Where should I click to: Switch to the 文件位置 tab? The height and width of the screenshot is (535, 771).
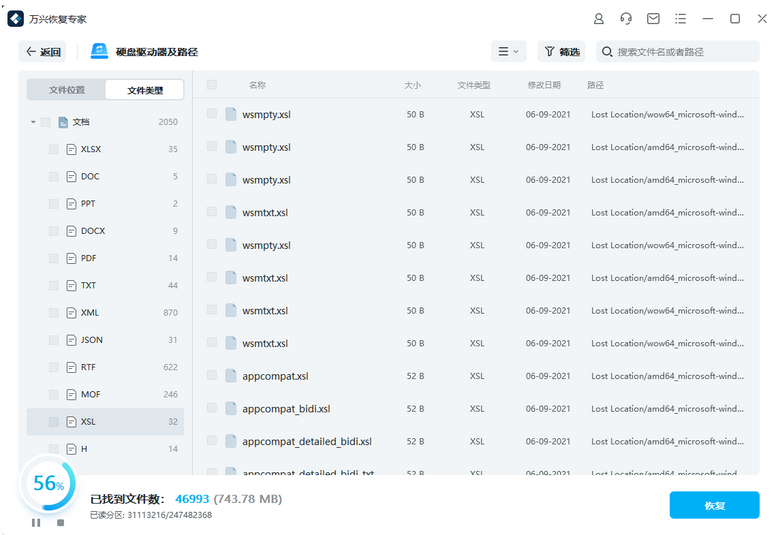(x=67, y=90)
